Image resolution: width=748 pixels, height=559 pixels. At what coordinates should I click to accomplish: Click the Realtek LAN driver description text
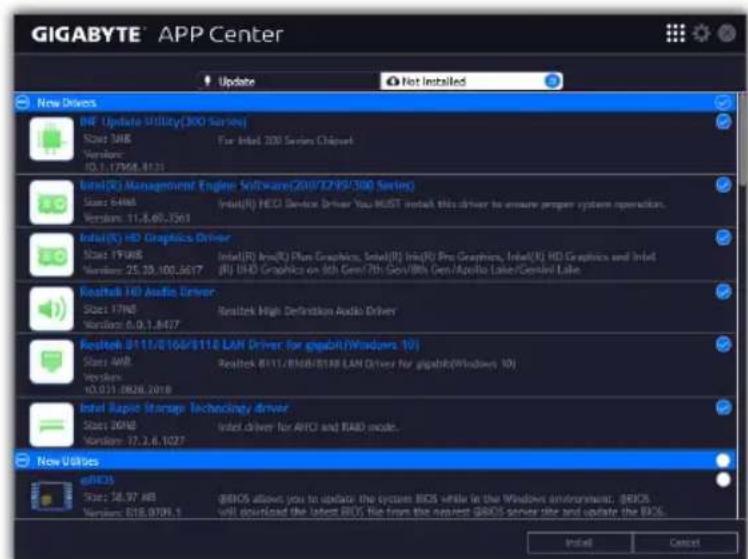click(367, 363)
